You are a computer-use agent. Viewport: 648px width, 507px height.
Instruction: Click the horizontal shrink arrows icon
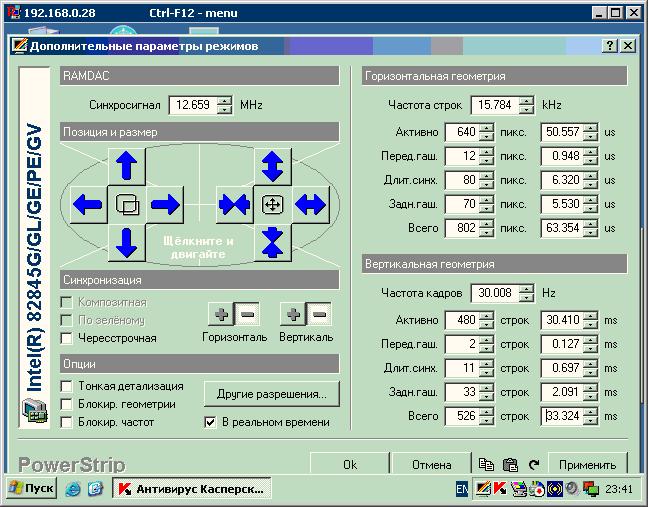(x=234, y=205)
